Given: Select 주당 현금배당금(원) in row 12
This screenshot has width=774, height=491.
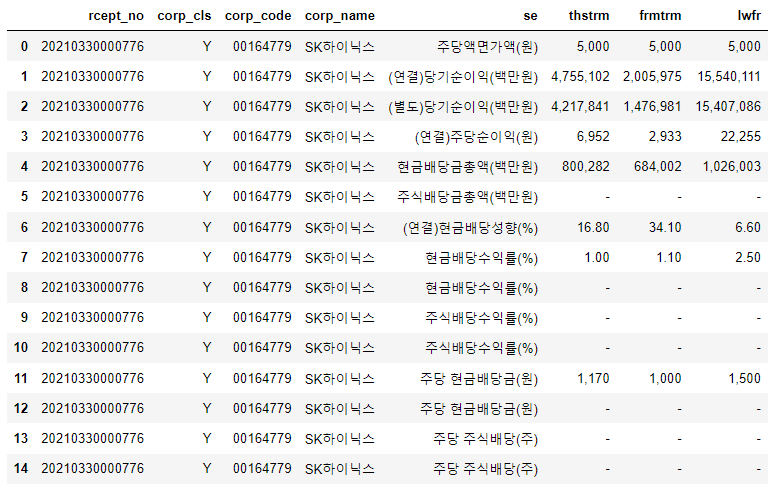Looking at the screenshot, I should click(479, 409).
